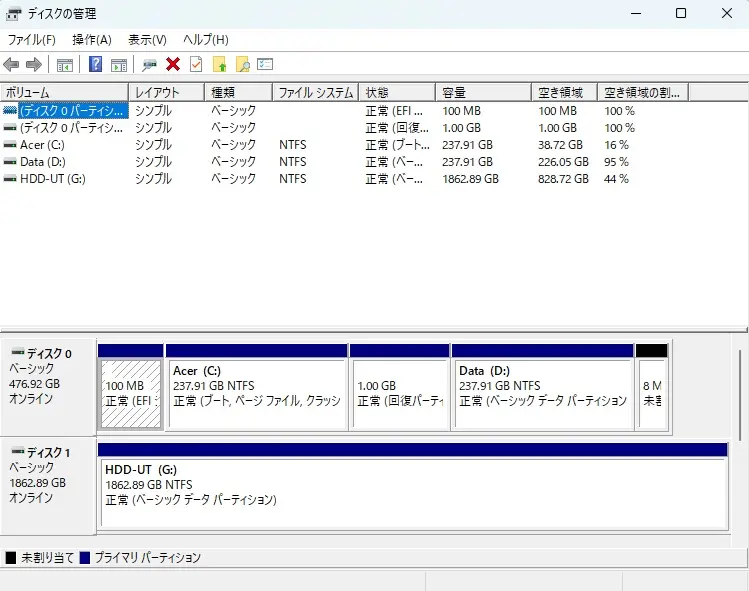749x591 pixels.
Task: Click the Disk Management title bar icon
Action: point(13,14)
